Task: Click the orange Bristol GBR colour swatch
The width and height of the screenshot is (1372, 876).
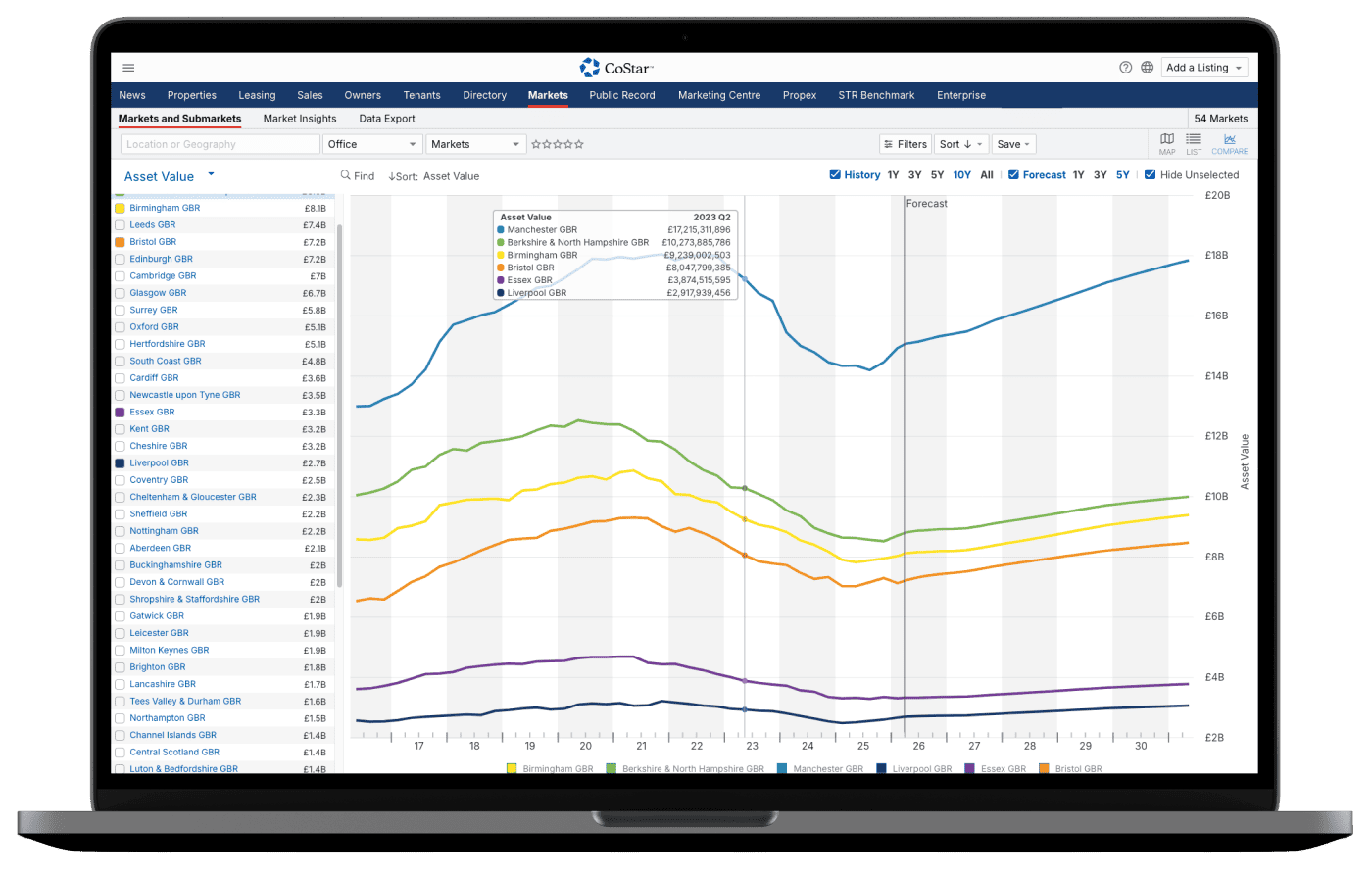Action: coord(120,242)
